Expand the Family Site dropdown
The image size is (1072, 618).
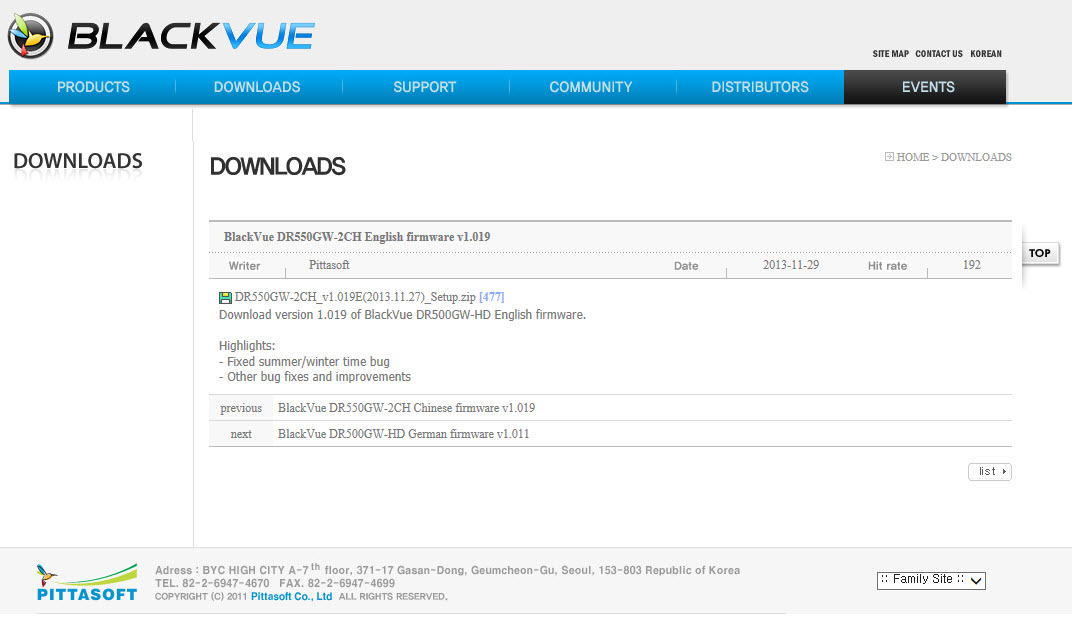coord(931,580)
